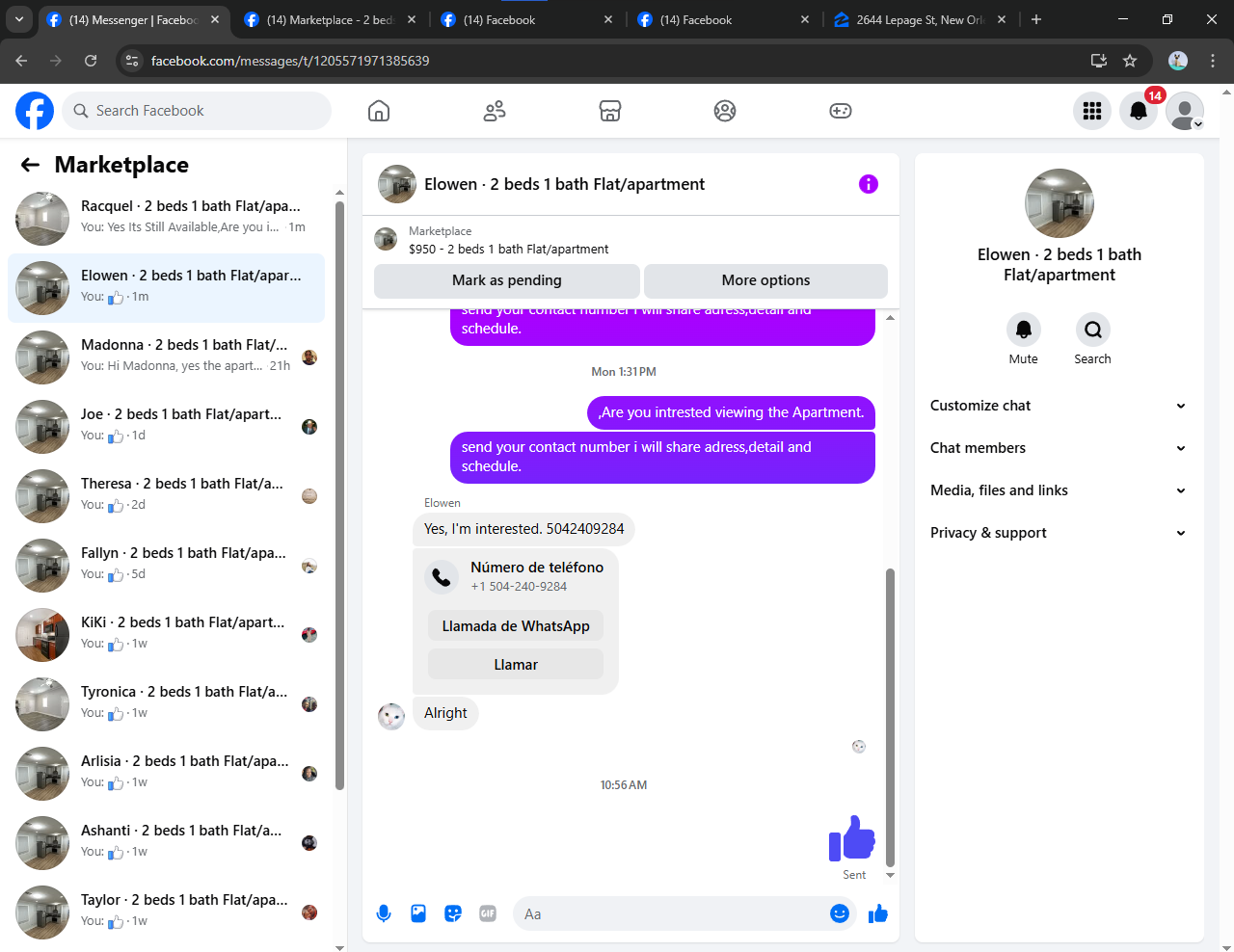Choose a GIF icon
Image resolution: width=1234 pixels, height=952 pixels.
tap(488, 913)
